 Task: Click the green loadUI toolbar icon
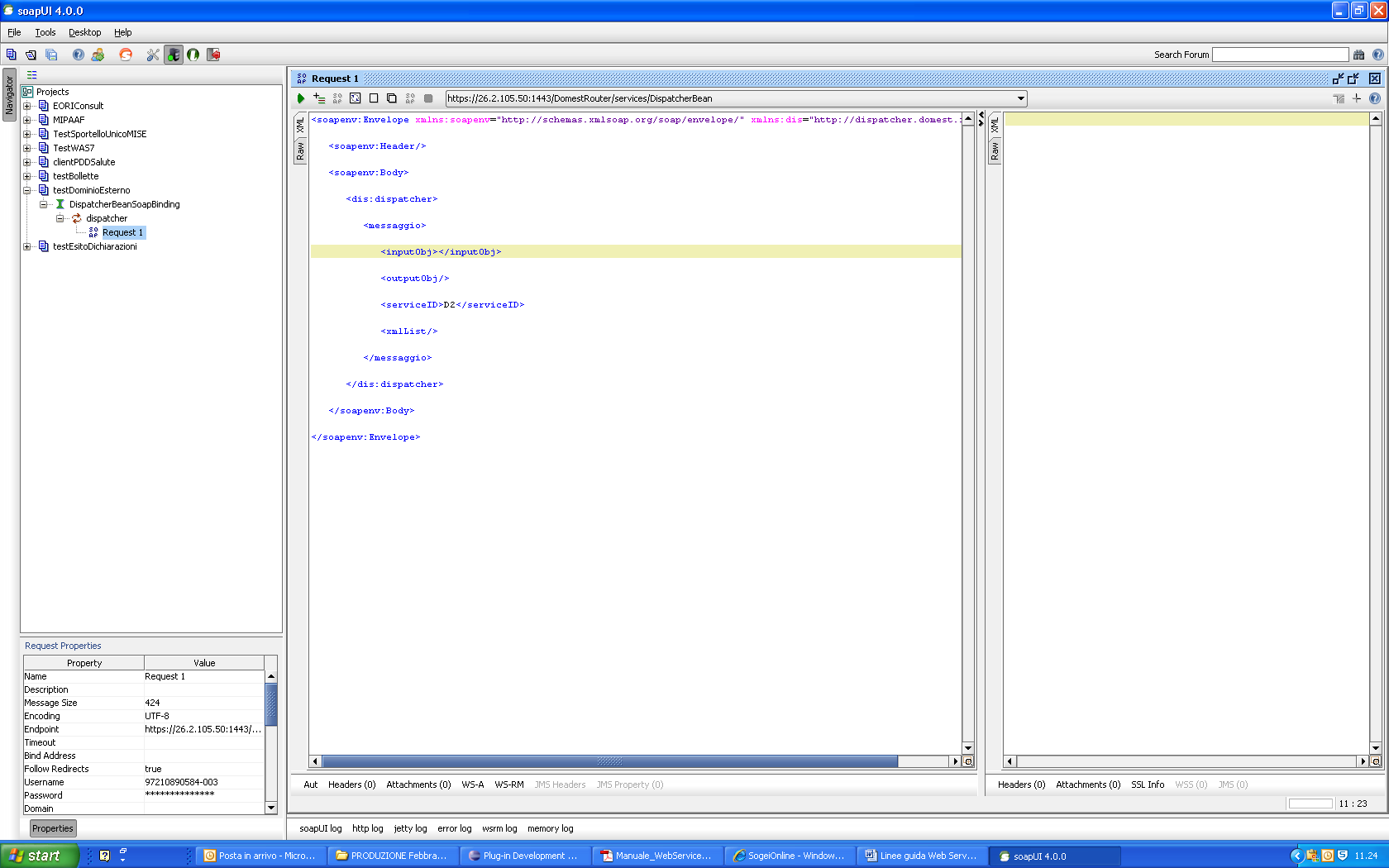pyautogui.click(x=193, y=55)
